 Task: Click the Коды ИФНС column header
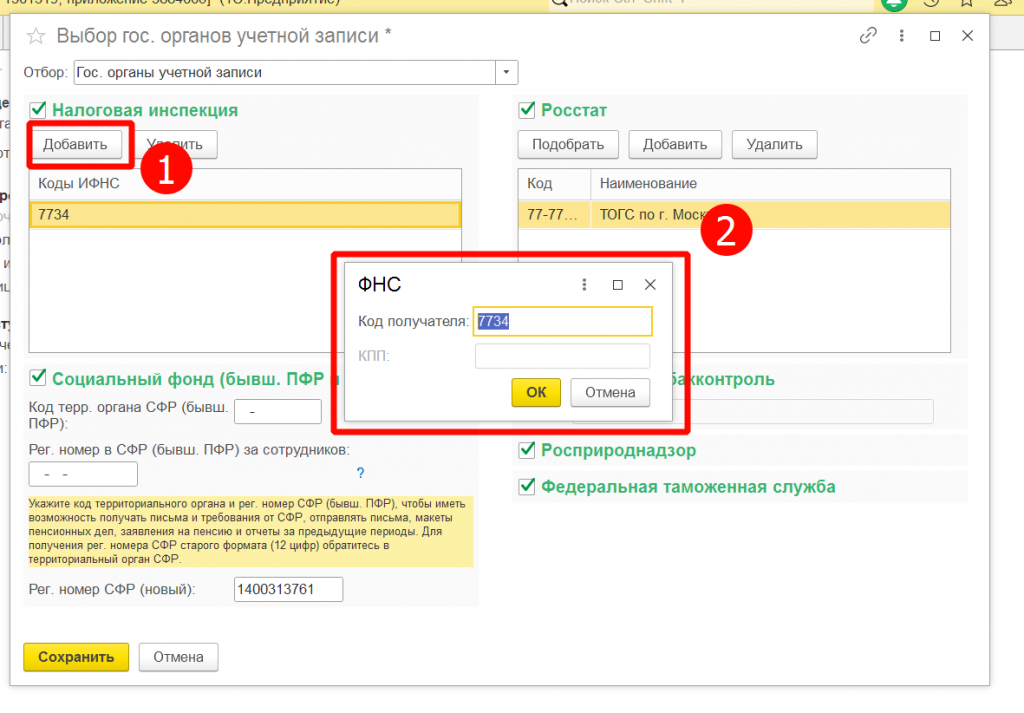[246, 183]
